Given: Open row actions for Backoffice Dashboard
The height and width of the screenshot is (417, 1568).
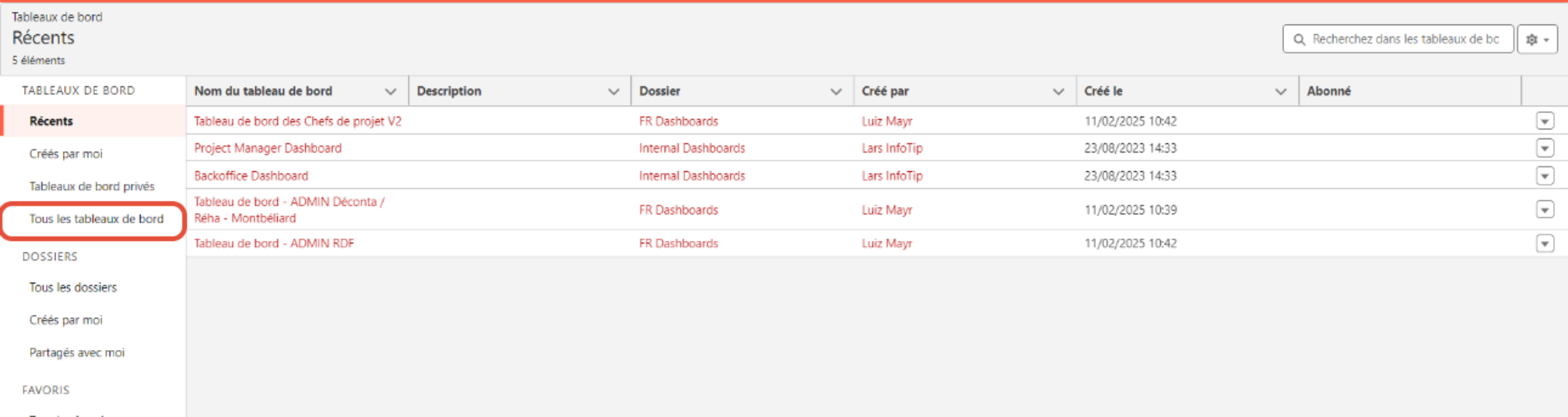Looking at the screenshot, I should [x=1545, y=176].
